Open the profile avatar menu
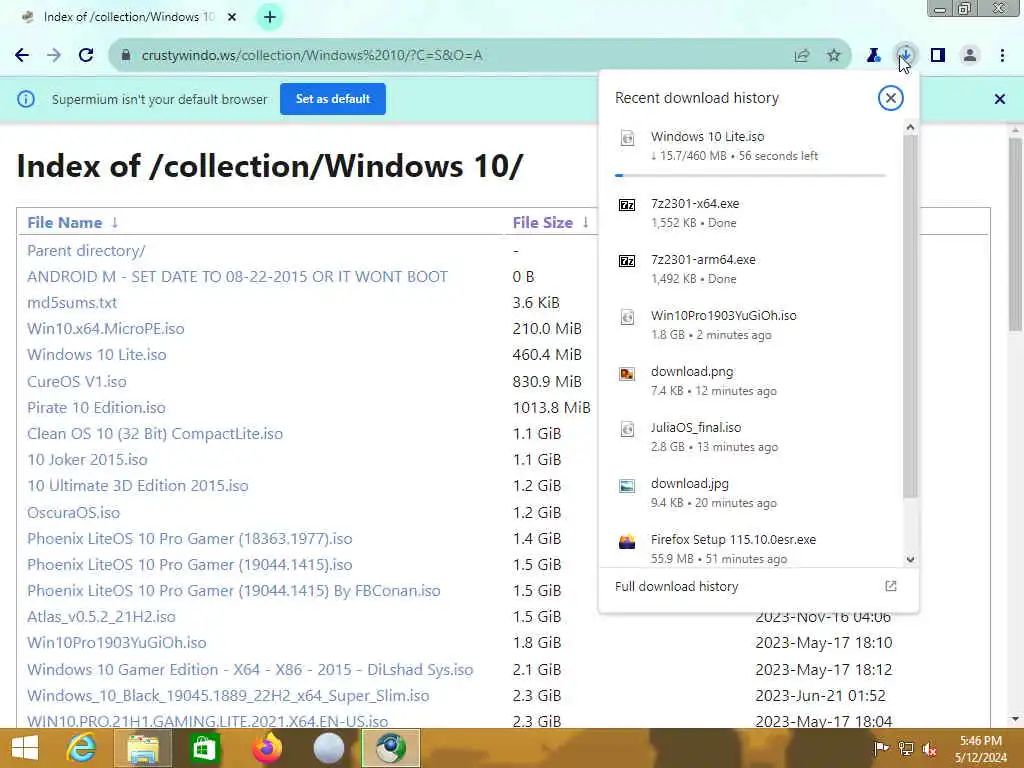This screenshot has width=1024, height=768. [970, 56]
